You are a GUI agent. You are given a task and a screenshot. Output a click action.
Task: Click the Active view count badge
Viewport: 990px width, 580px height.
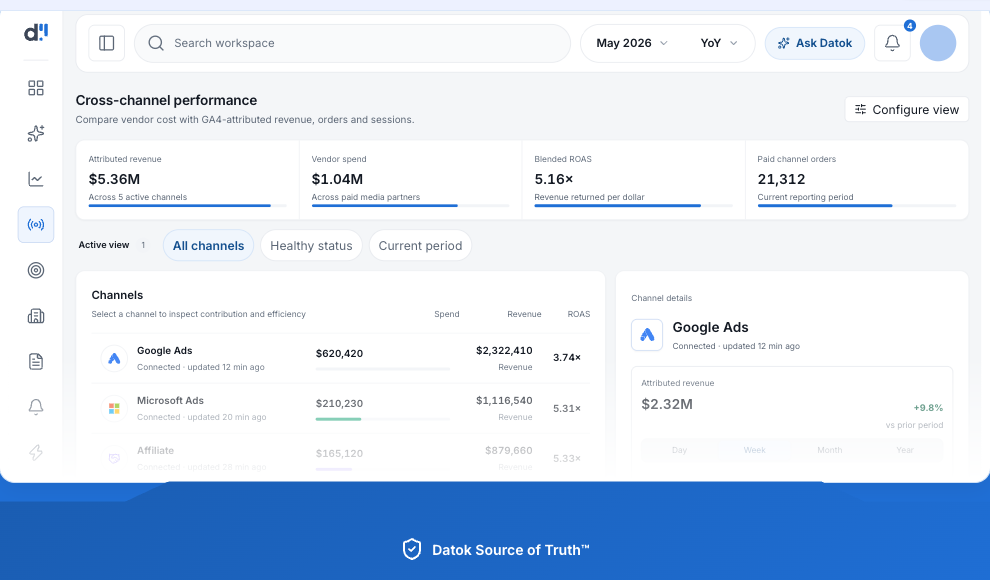click(143, 245)
